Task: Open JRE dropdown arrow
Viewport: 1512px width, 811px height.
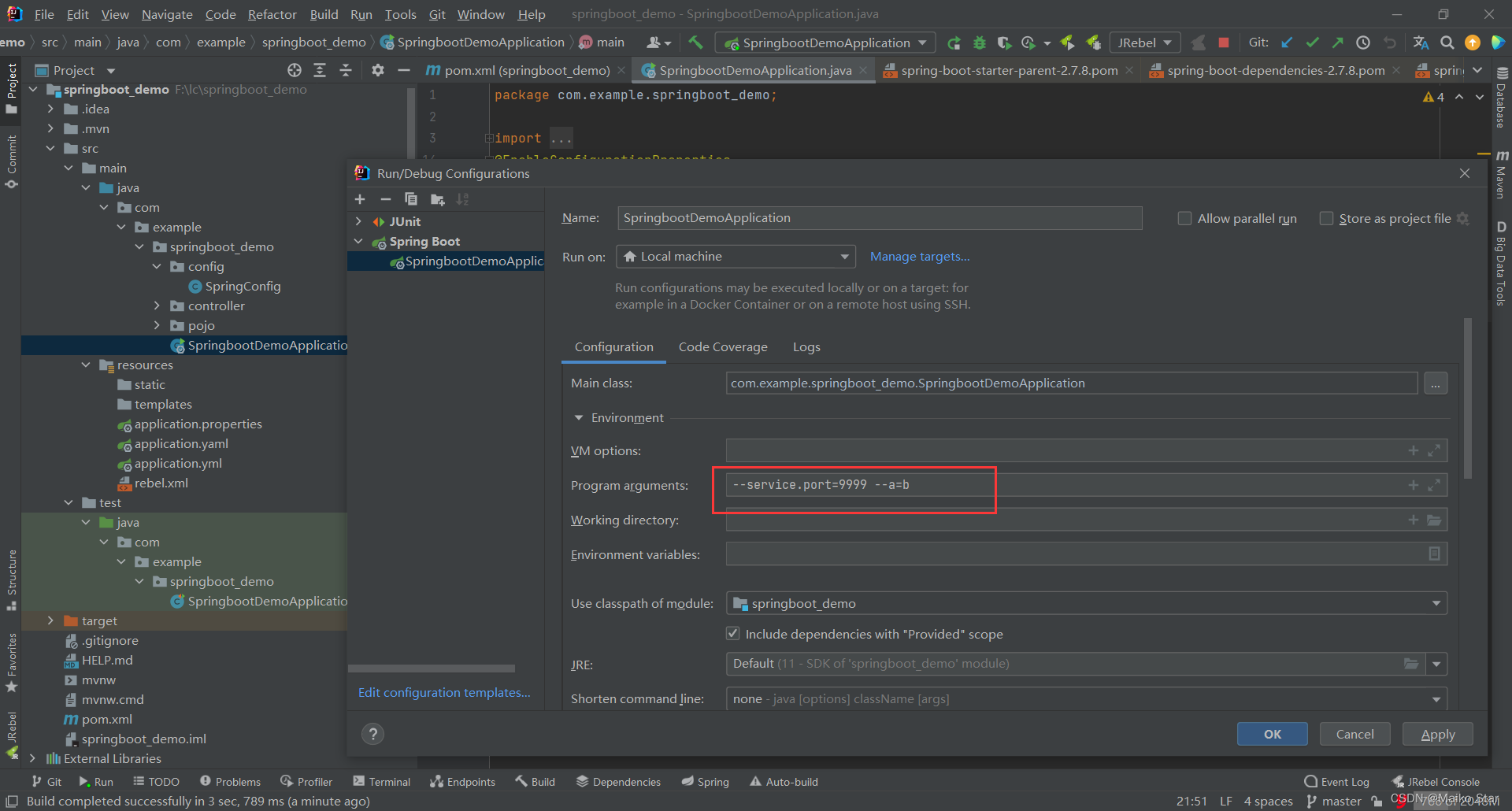Action: pyautogui.click(x=1436, y=664)
